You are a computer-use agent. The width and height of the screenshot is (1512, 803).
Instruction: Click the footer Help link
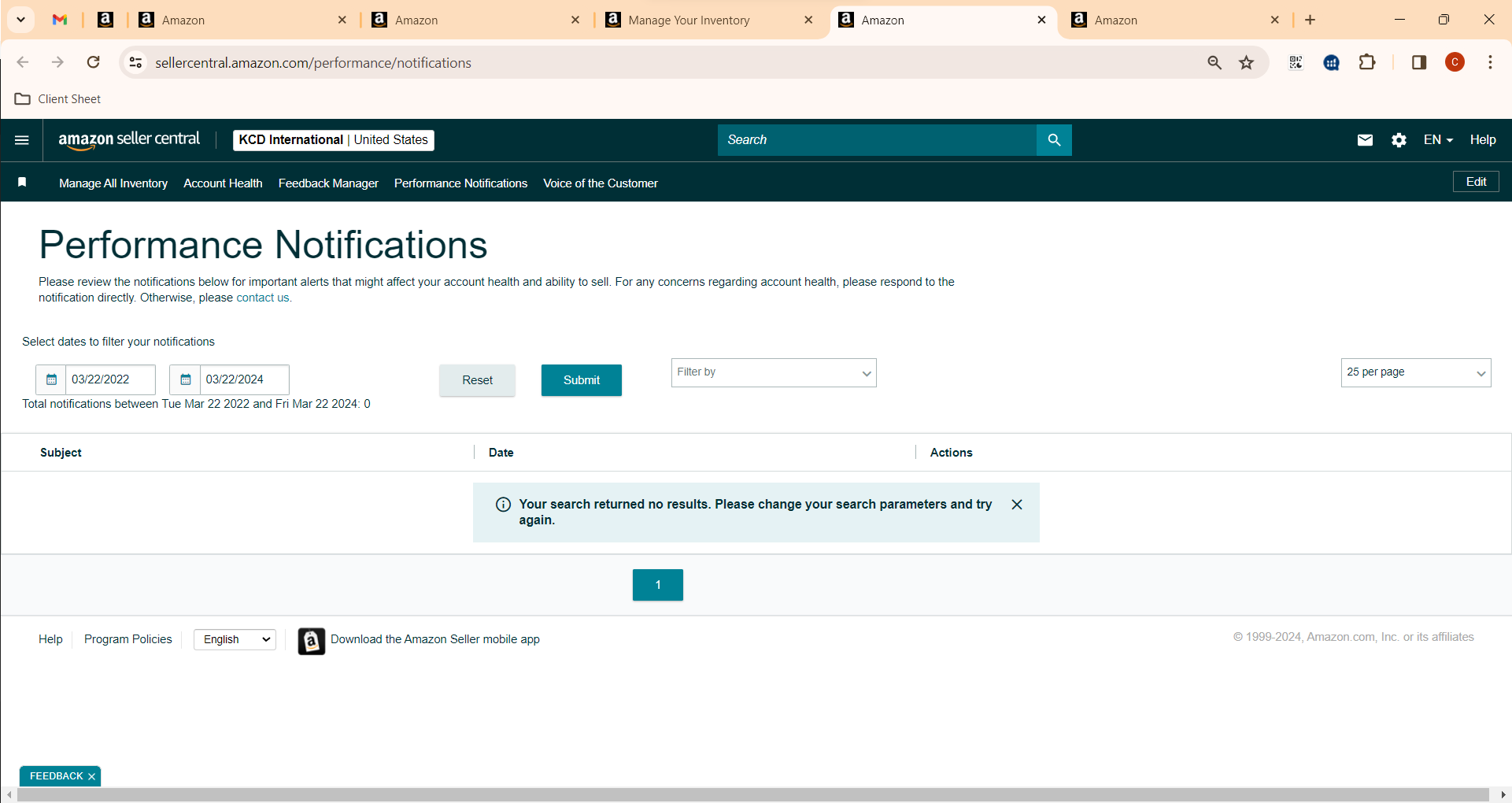(50, 639)
